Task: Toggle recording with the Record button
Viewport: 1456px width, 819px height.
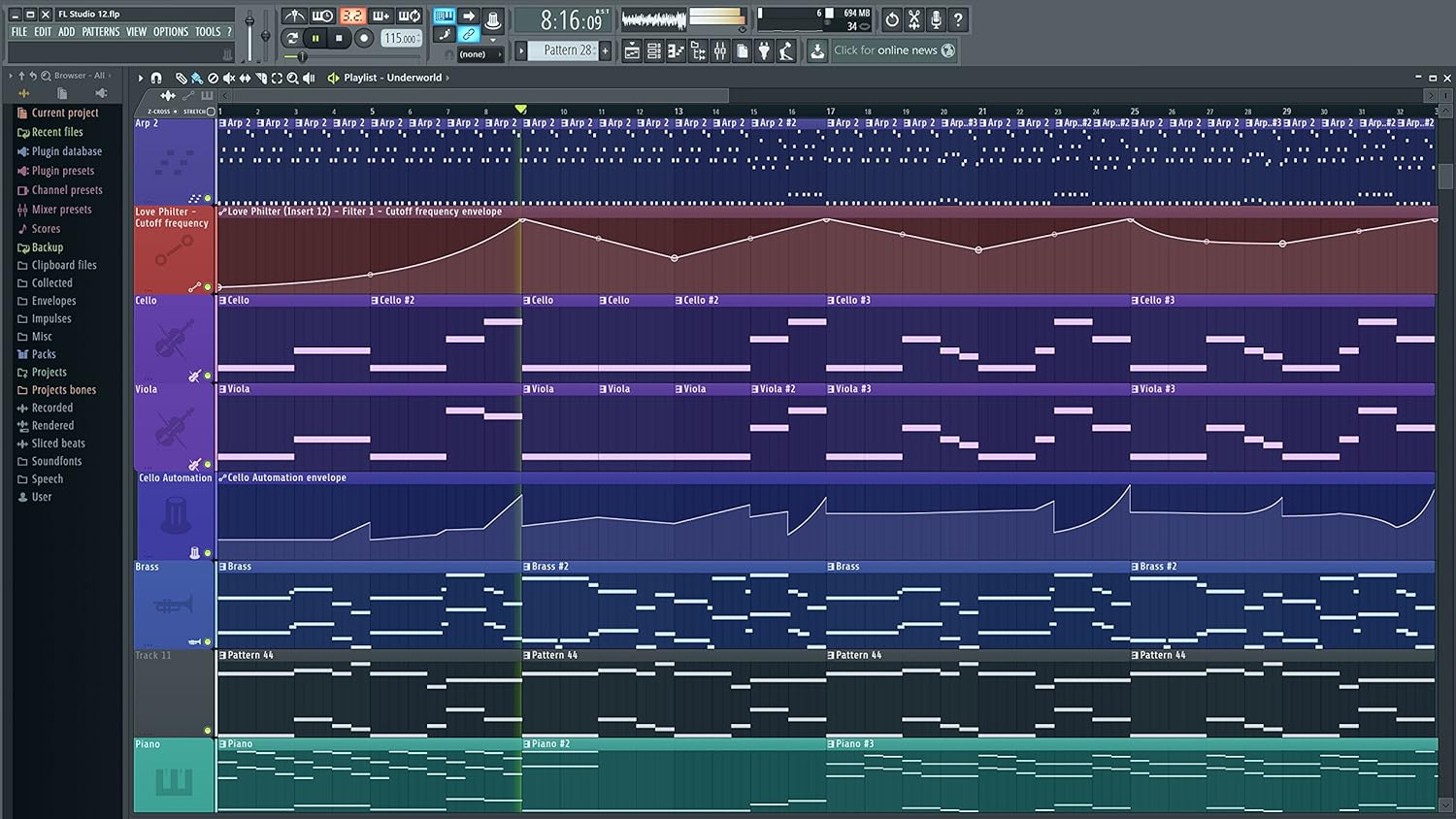Action: (364, 38)
